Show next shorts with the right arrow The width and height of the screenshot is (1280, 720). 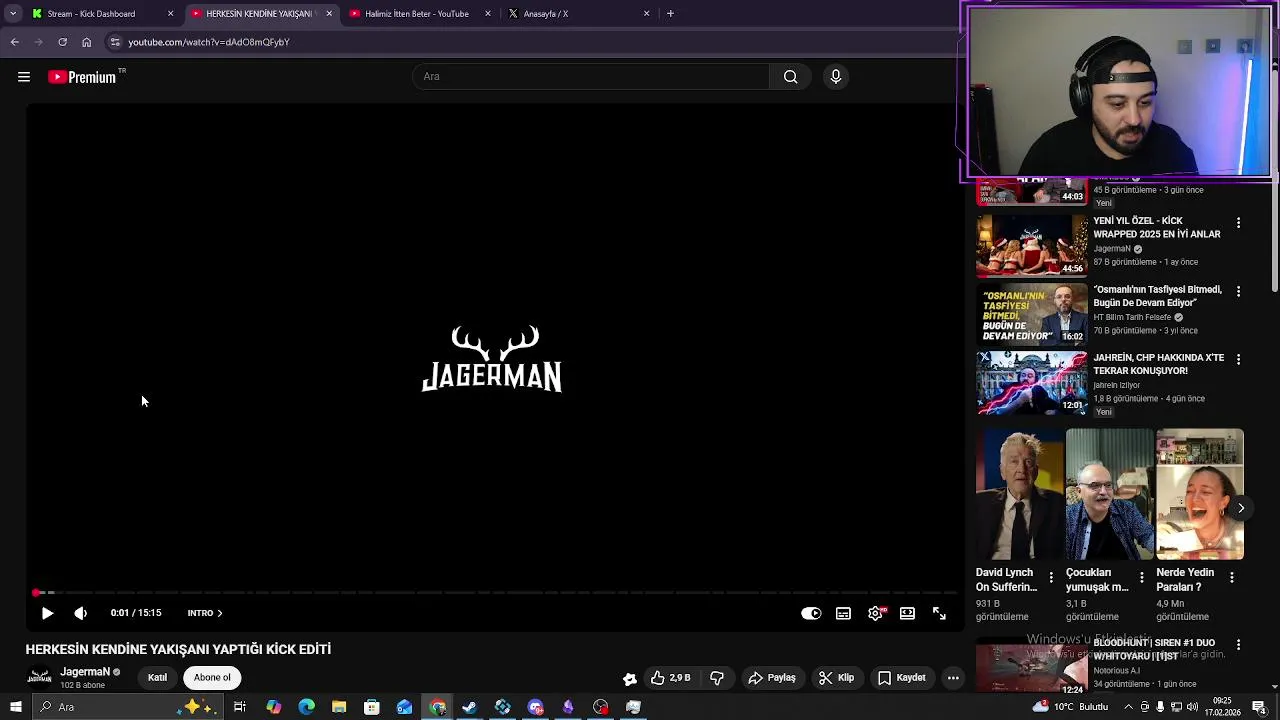1241,508
